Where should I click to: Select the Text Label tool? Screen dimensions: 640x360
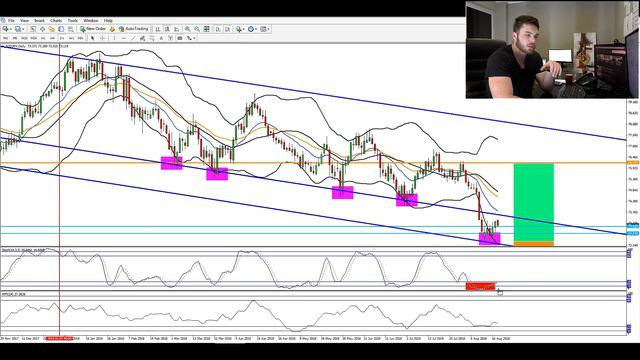(x=170, y=38)
